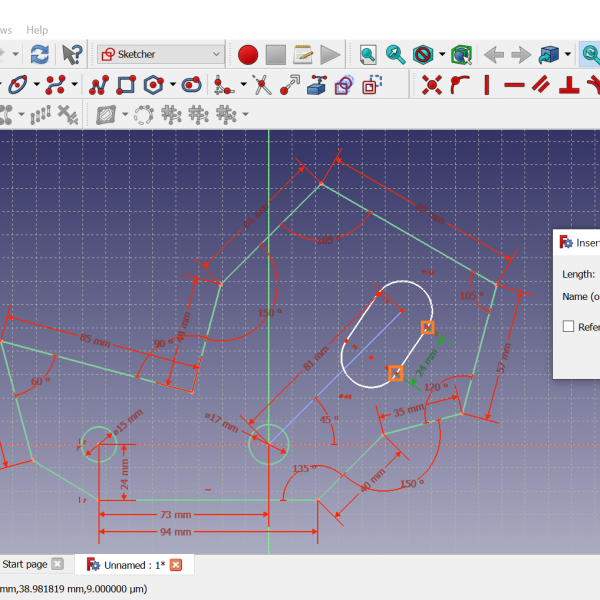600x600 pixels.
Task: Tick the Reference checkbox in the dialog
Action: [569, 326]
